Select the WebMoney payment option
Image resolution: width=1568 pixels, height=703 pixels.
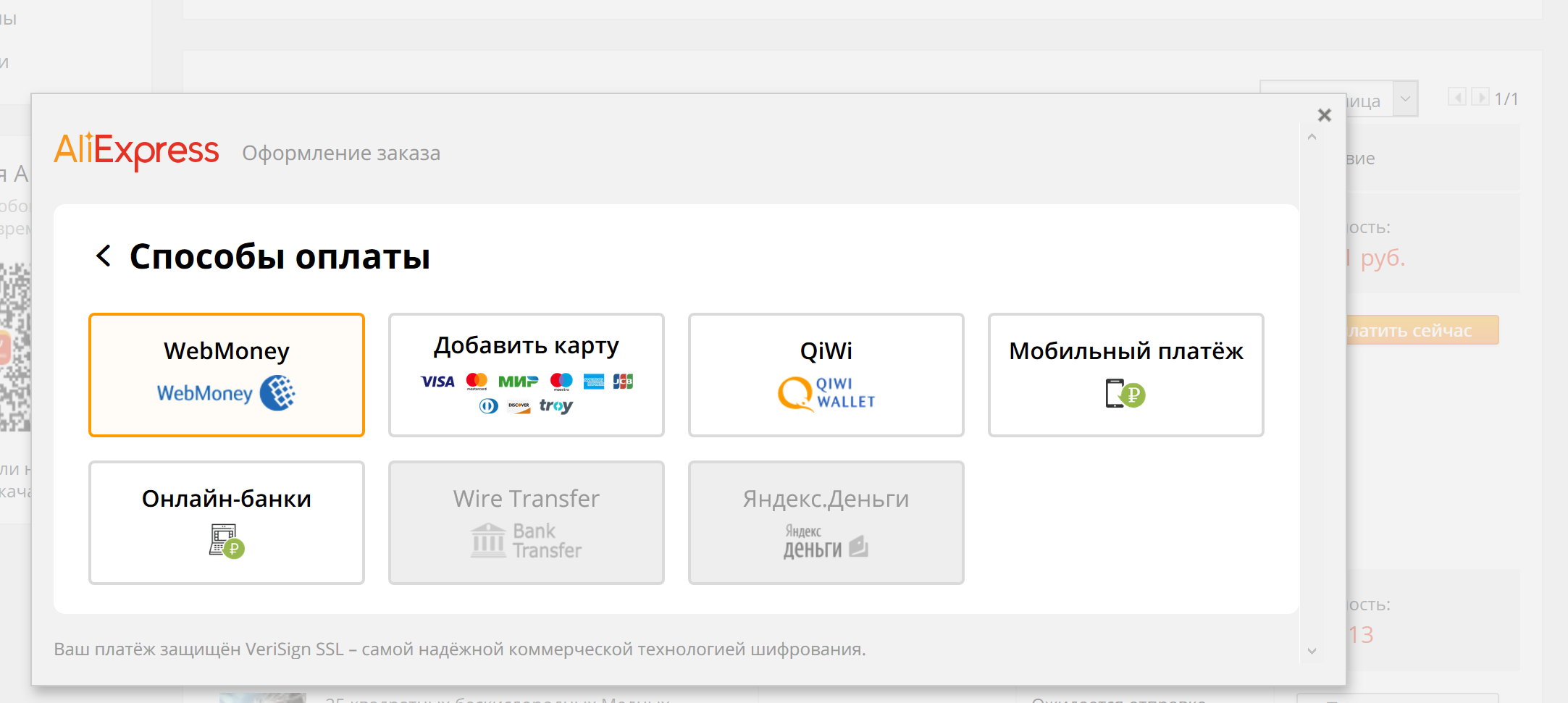(x=227, y=375)
